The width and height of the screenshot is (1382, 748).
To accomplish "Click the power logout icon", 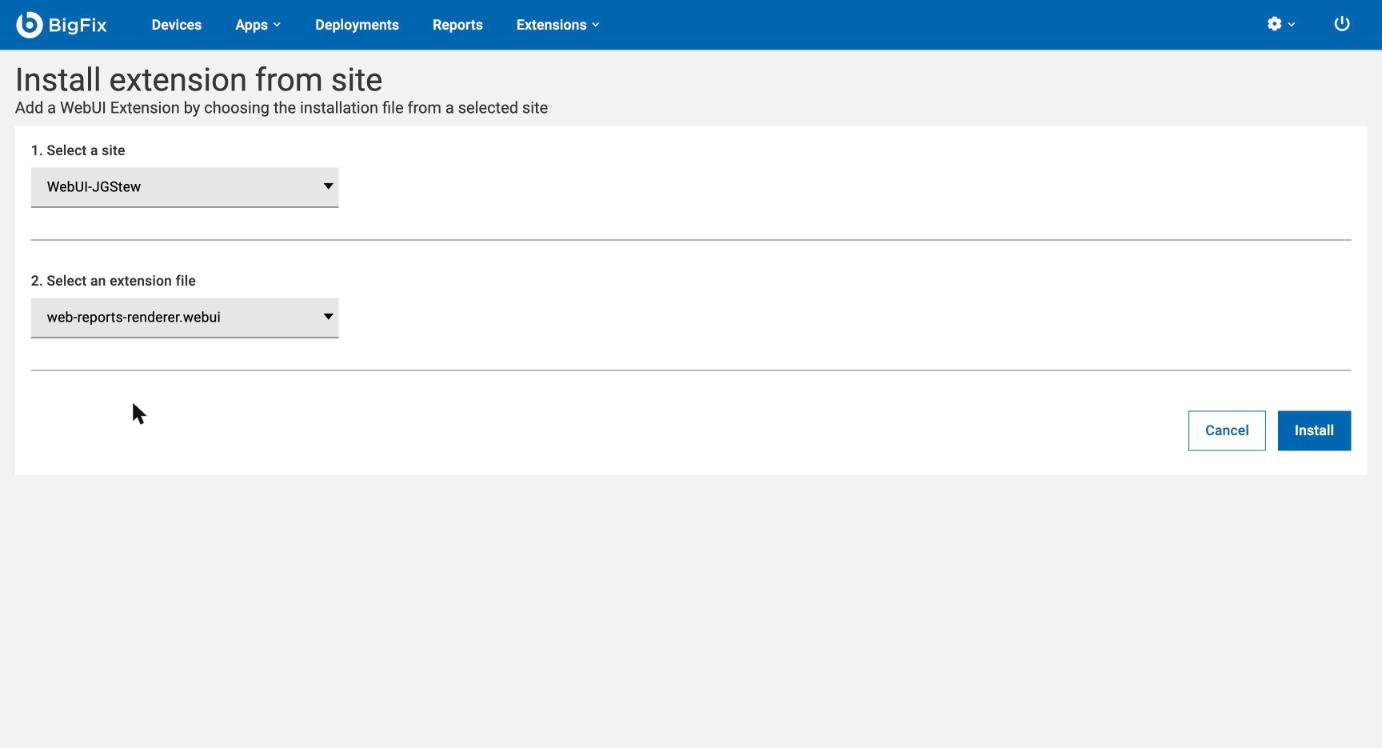I will click(1342, 25).
